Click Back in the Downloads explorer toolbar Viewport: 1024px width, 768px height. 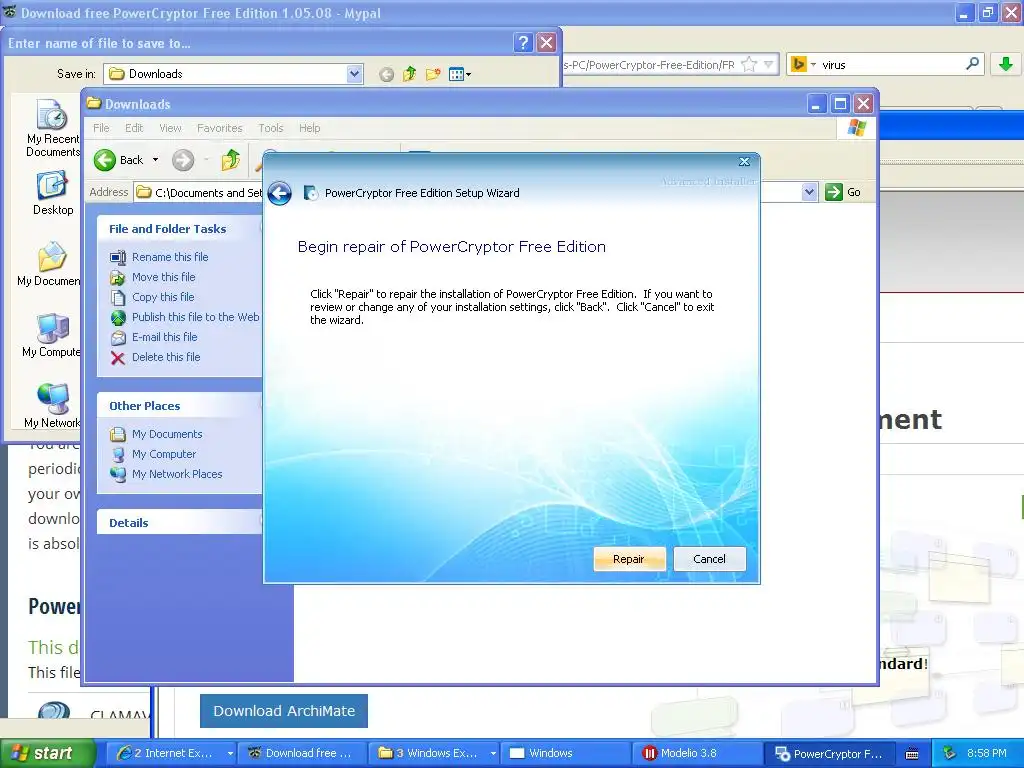(x=119, y=160)
